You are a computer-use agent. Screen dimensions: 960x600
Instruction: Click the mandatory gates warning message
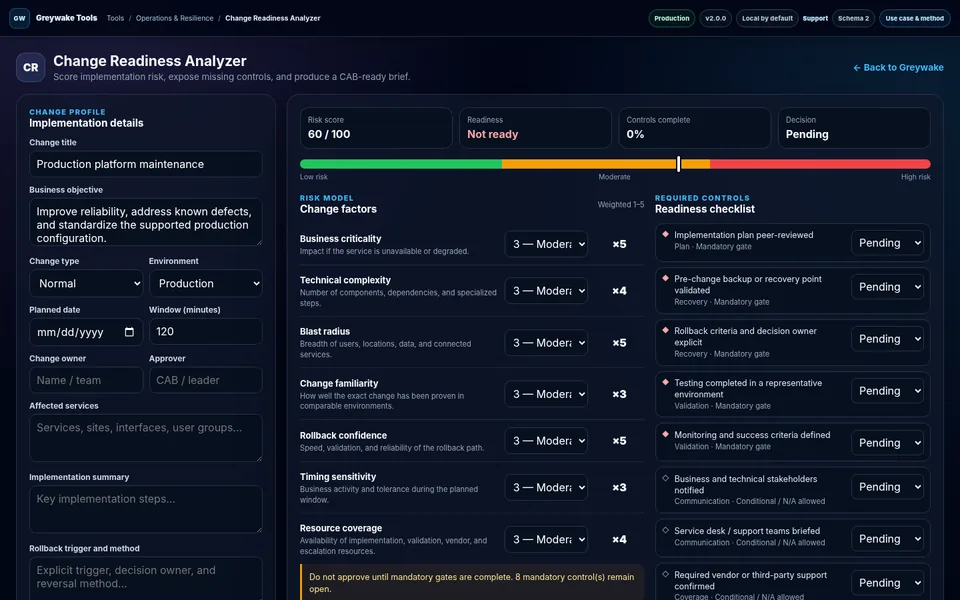pos(472,583)
